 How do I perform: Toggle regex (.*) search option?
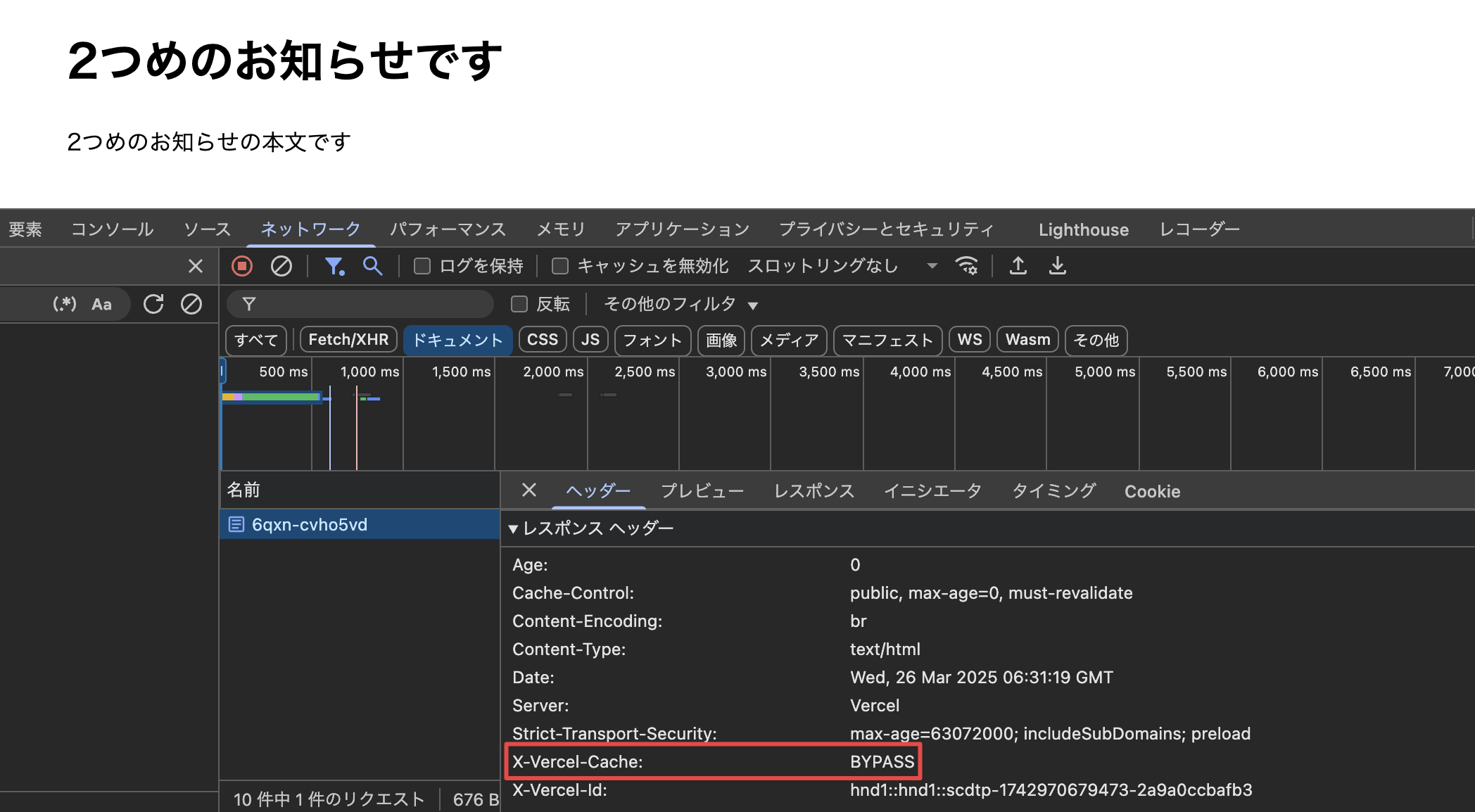(65, 304)
